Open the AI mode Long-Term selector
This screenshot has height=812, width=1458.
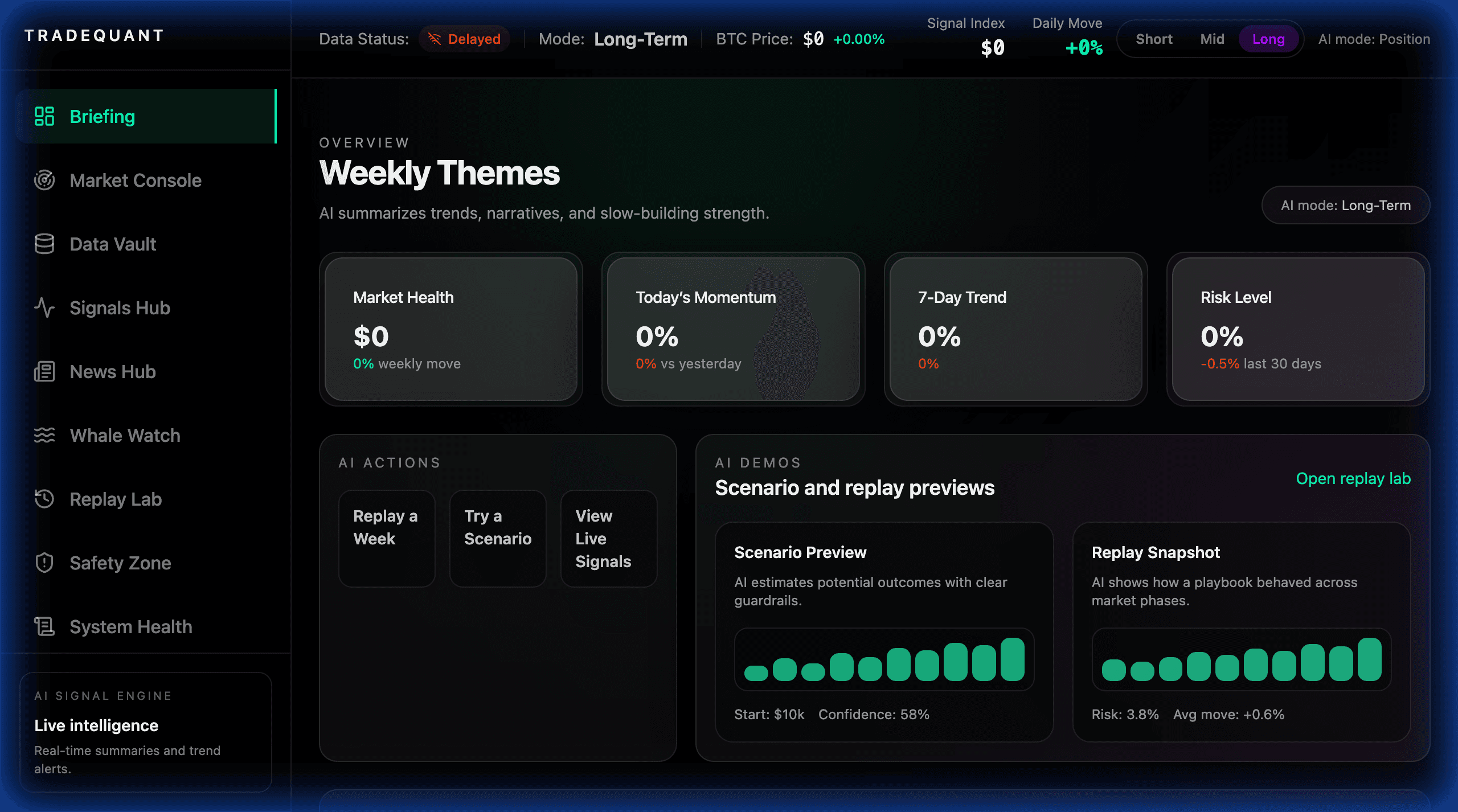tap(1345, 205)
